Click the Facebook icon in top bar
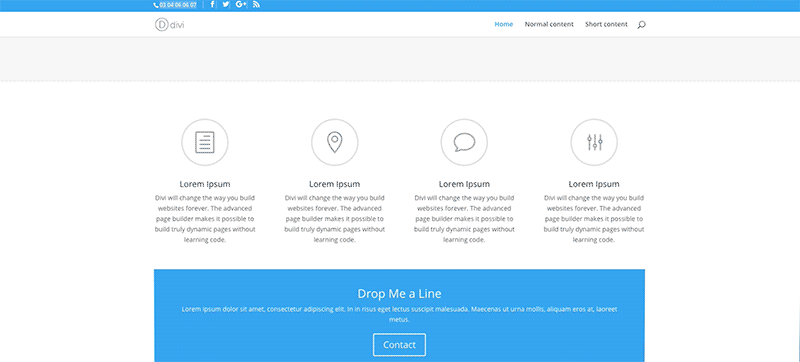This screenshot has width=800, height=362. point(212,5)
